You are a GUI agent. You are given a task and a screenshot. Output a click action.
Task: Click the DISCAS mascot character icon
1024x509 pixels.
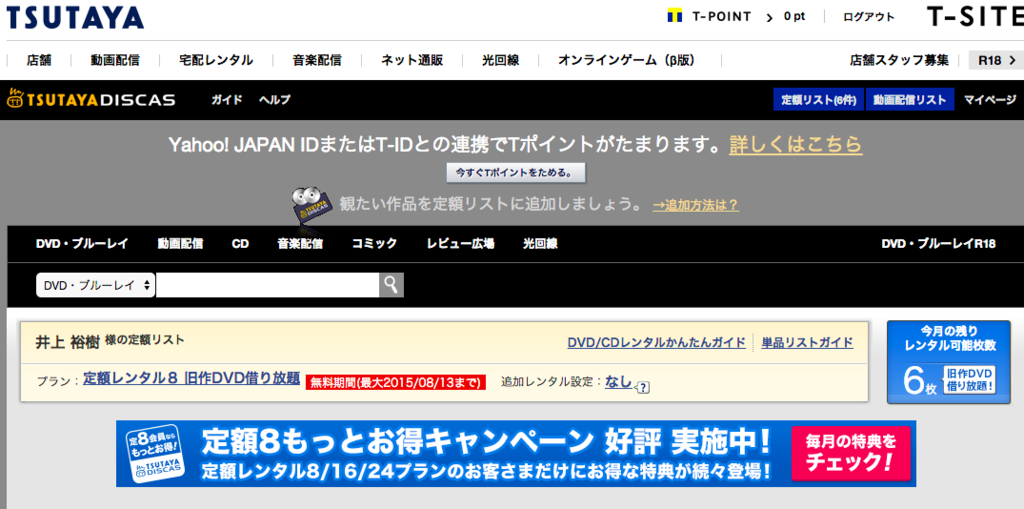pos(312,207)
